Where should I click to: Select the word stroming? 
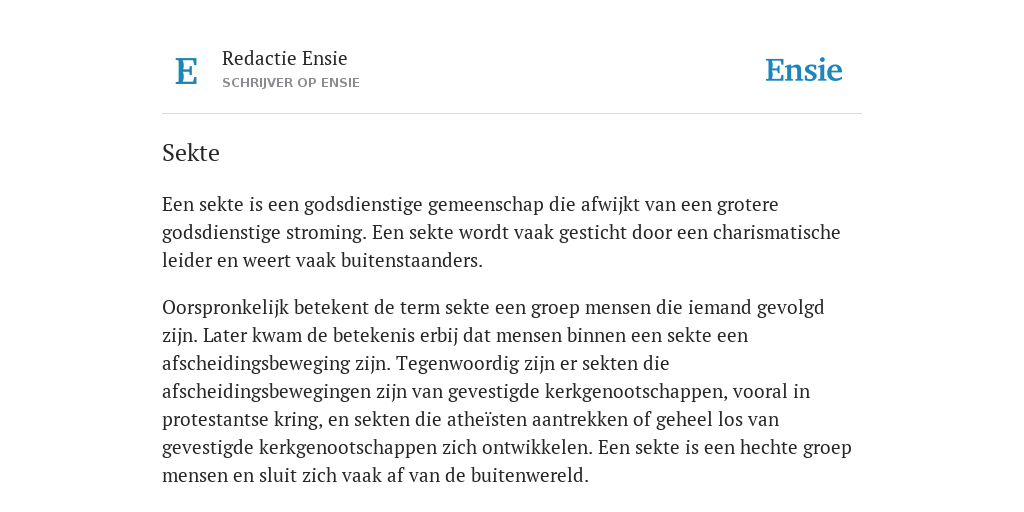tap(325, 233)
